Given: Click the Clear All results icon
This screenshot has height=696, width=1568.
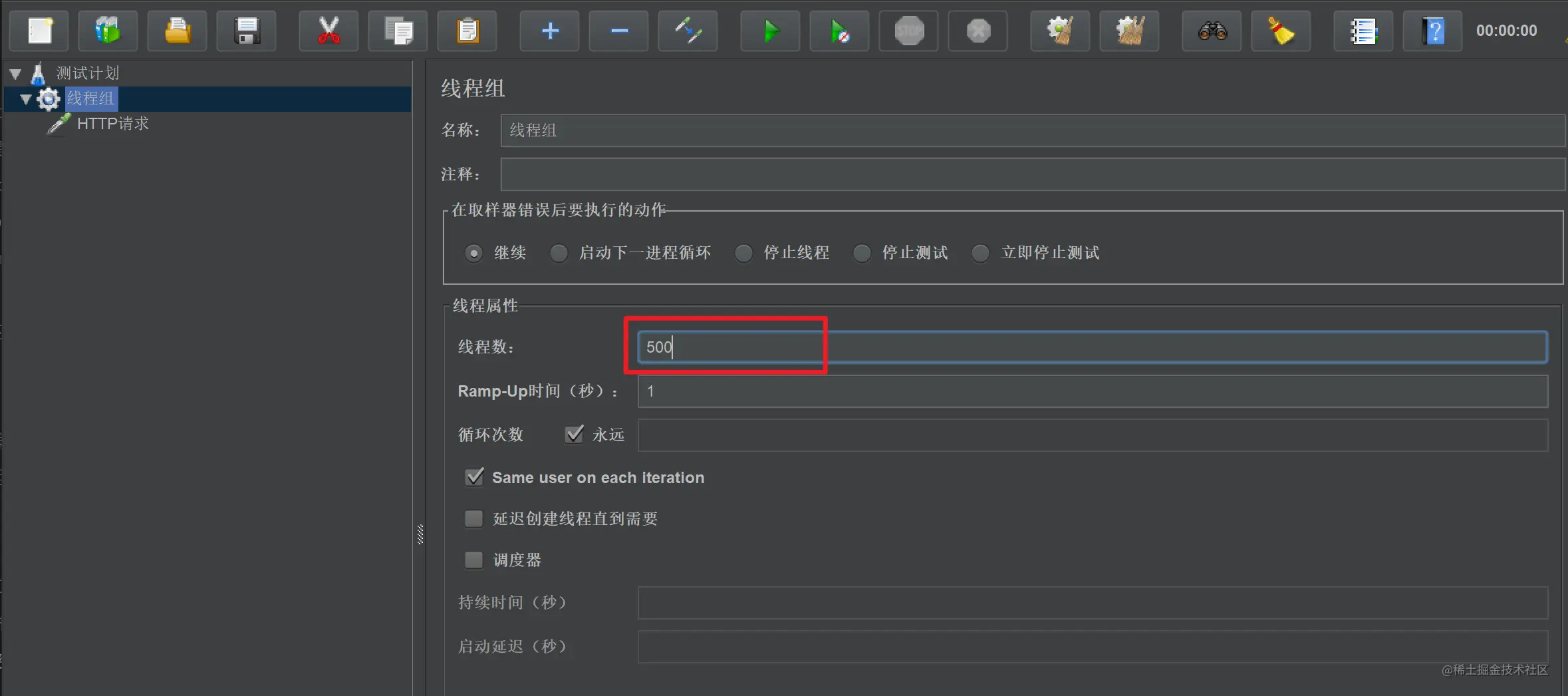Looking at the screenshot, I should pyautogui.click(x=1129, y=31).
